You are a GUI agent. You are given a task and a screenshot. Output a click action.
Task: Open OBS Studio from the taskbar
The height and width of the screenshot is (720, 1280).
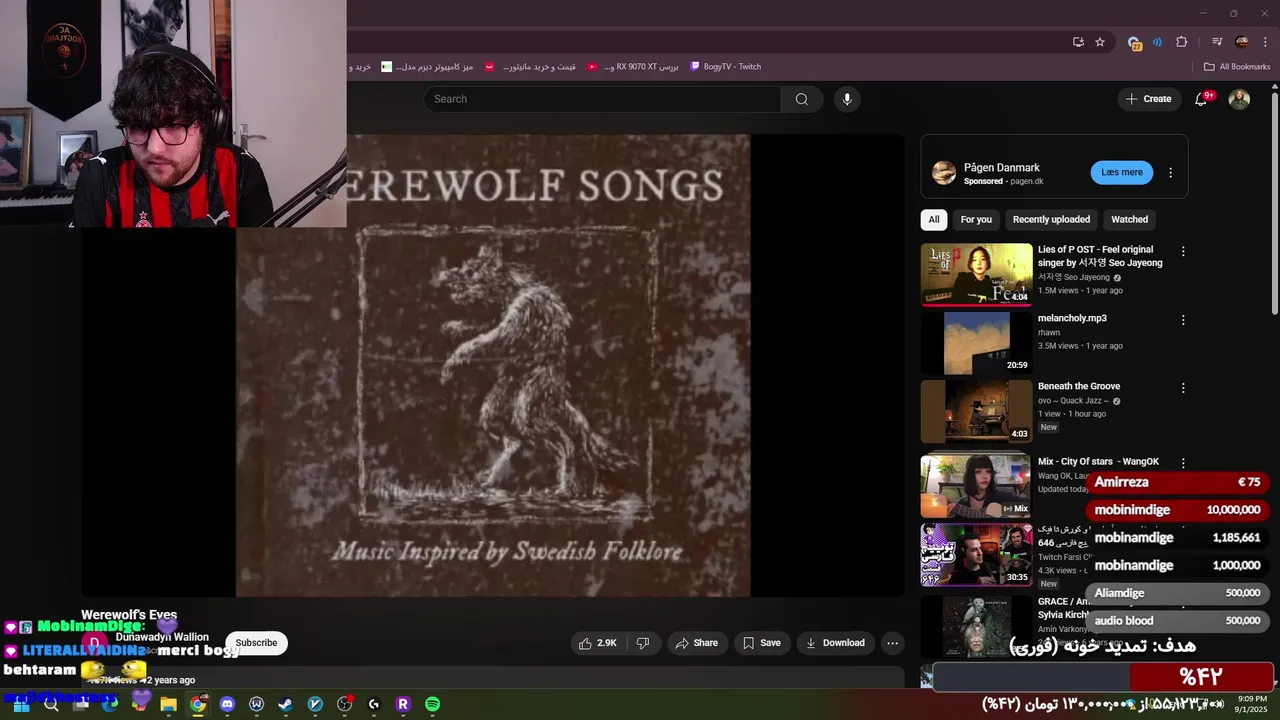click(345, 704)
